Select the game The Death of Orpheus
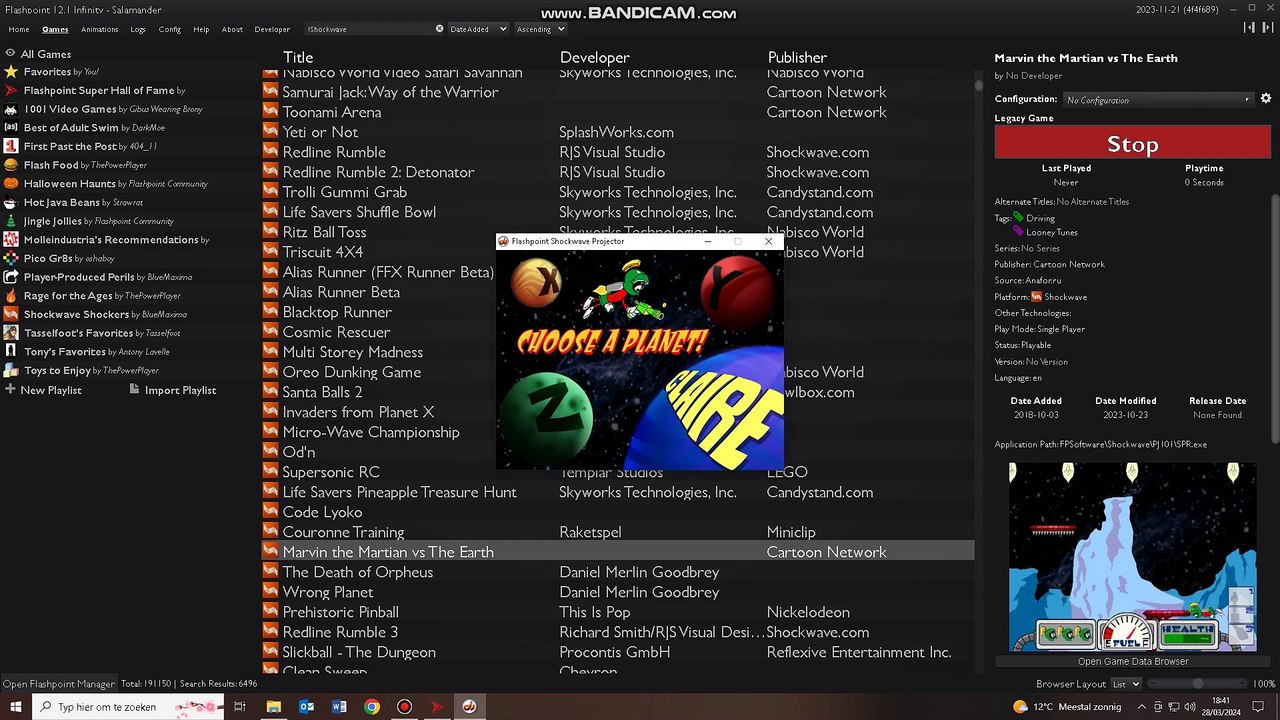The height and width of the screenshot is (720, 1280). pyautogui.click(x=618, y=572)
